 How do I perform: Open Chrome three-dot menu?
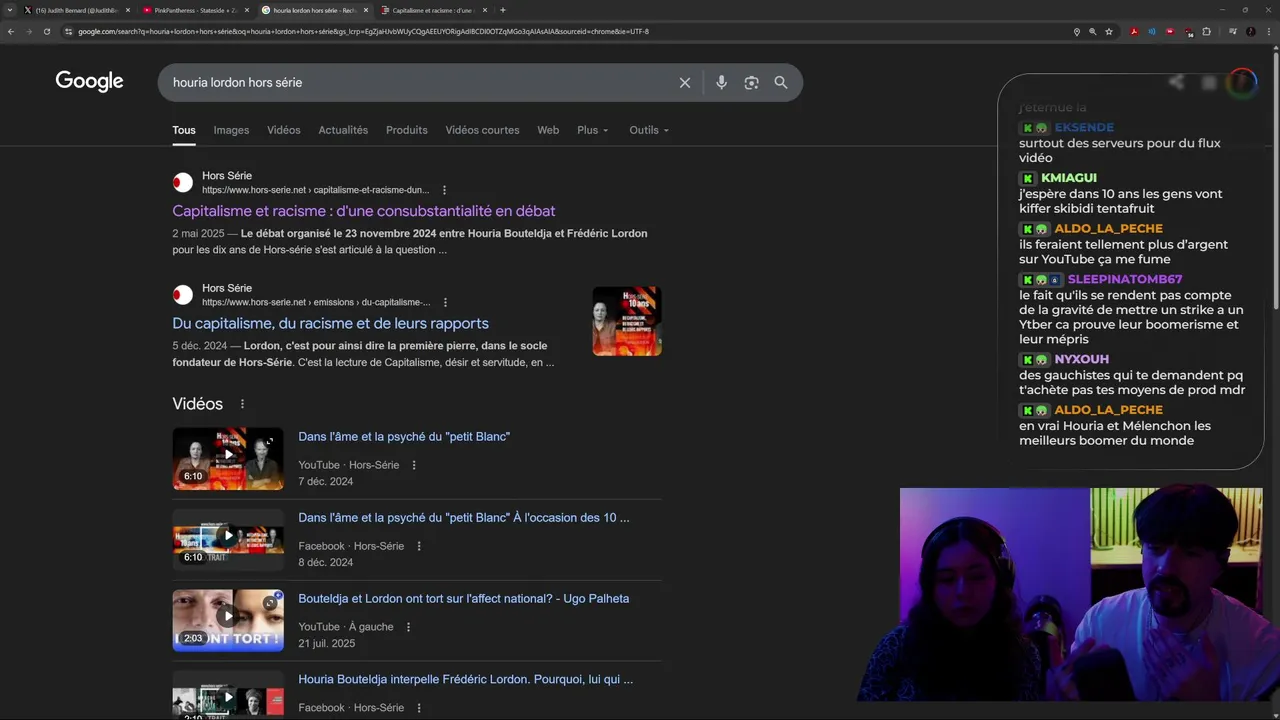tap(1270, 31)
